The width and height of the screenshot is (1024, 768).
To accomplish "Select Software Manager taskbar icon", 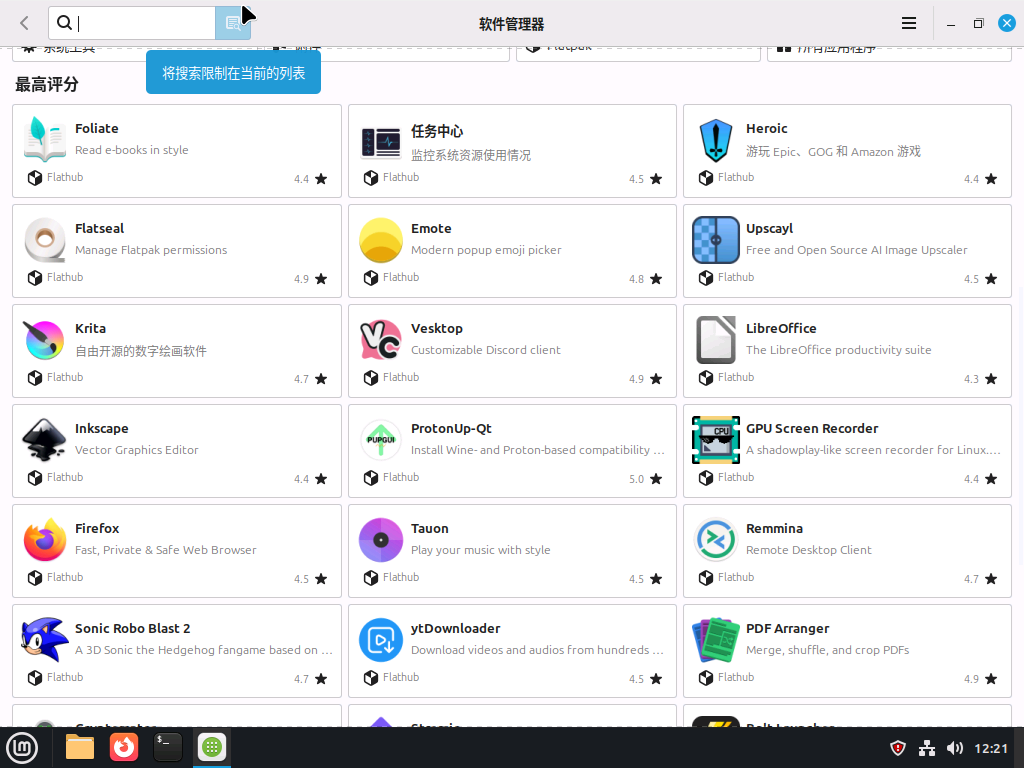I will 212,747.
